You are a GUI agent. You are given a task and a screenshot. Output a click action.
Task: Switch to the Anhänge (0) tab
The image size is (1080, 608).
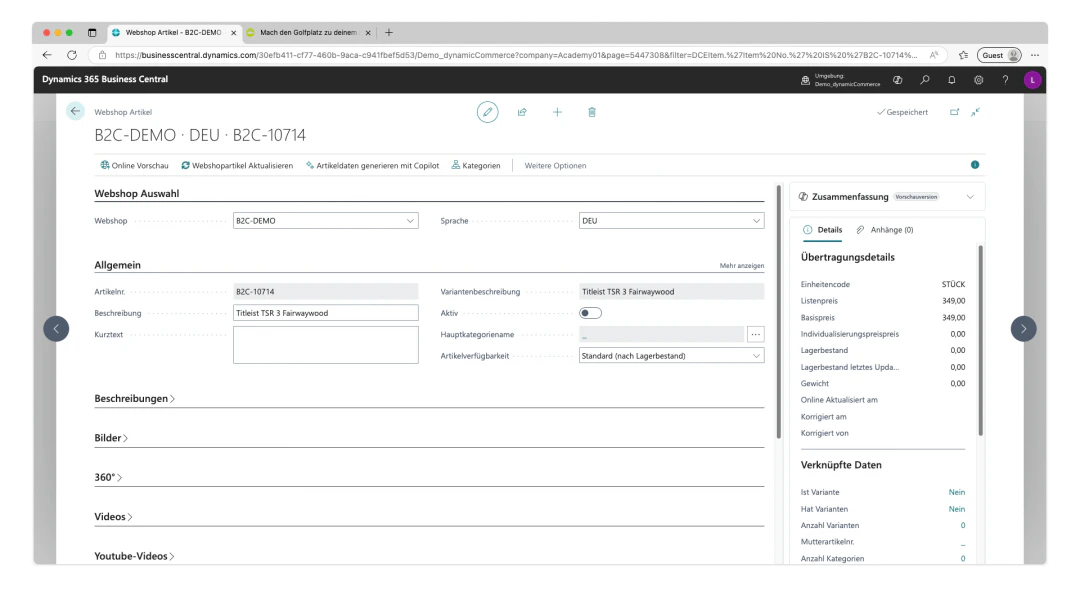tap(885, 230)
